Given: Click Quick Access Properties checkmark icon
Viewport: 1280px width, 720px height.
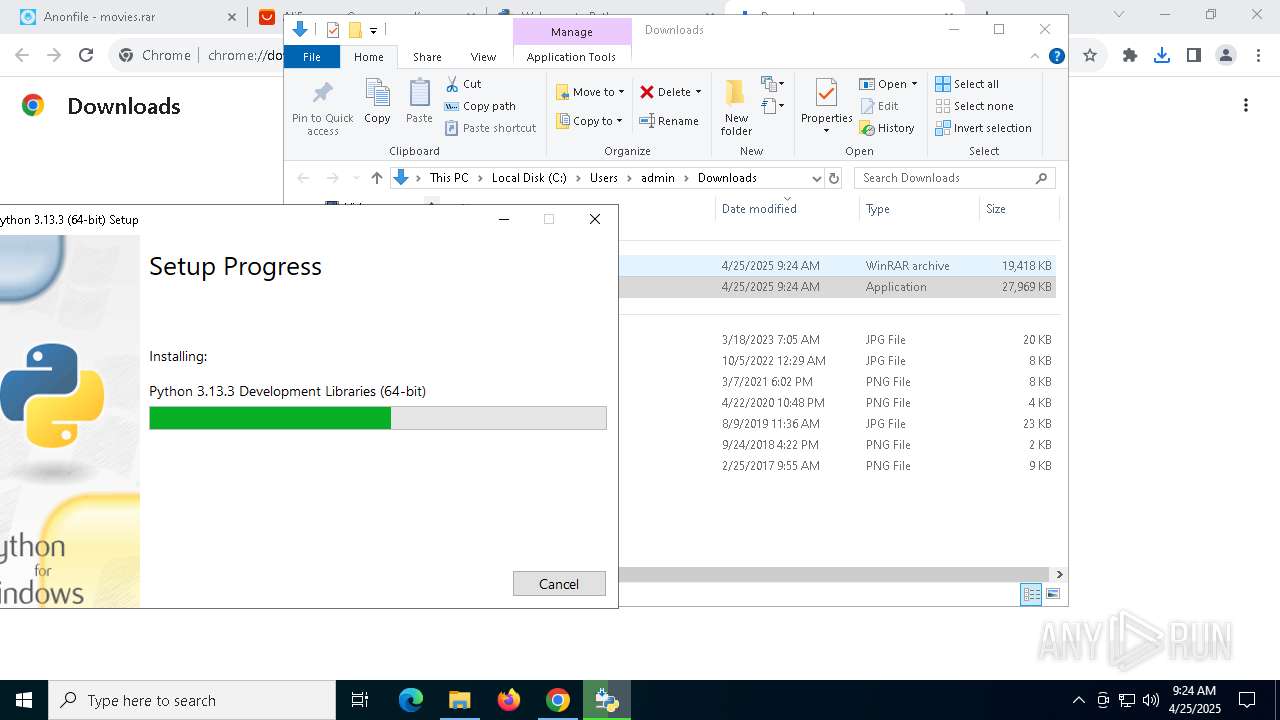Looking at the screenshot, I should click(332, 30).
